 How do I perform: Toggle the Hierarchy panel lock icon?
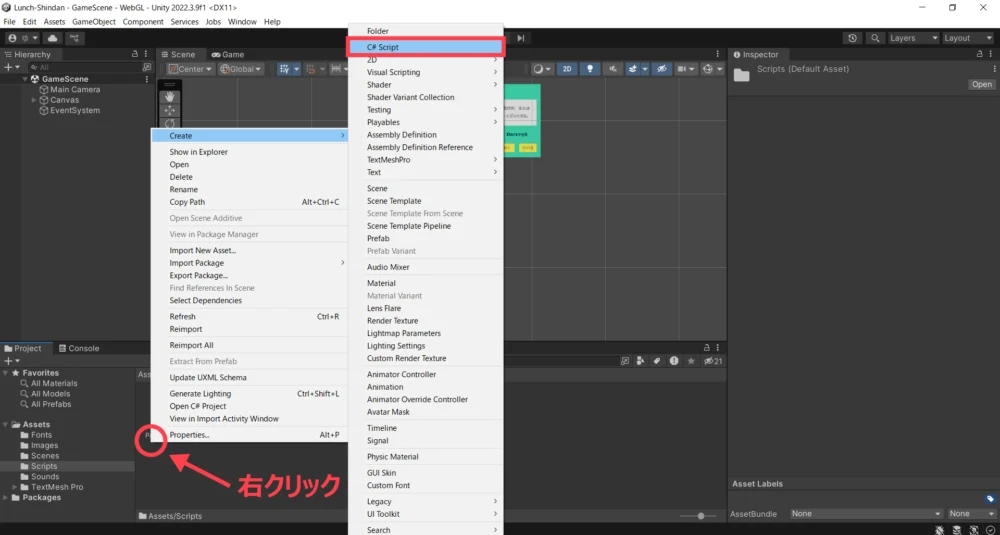135,54
